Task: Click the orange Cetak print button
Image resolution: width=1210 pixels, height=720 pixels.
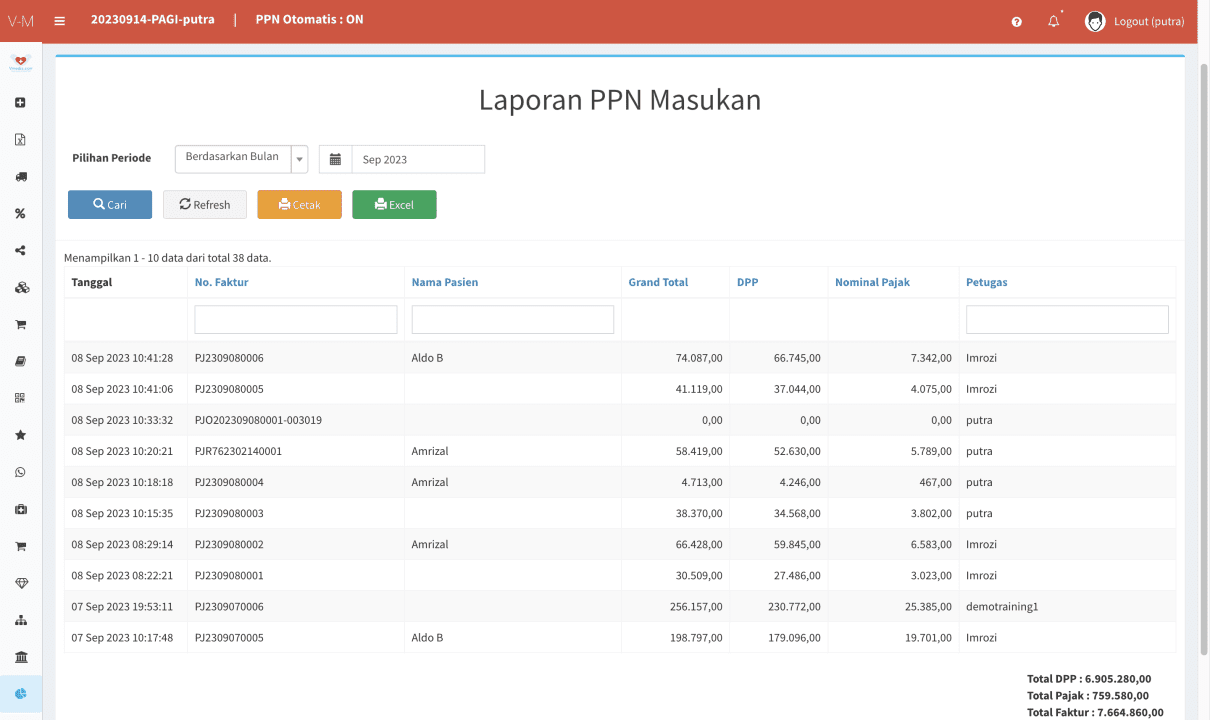Action: tap(299, 205)
